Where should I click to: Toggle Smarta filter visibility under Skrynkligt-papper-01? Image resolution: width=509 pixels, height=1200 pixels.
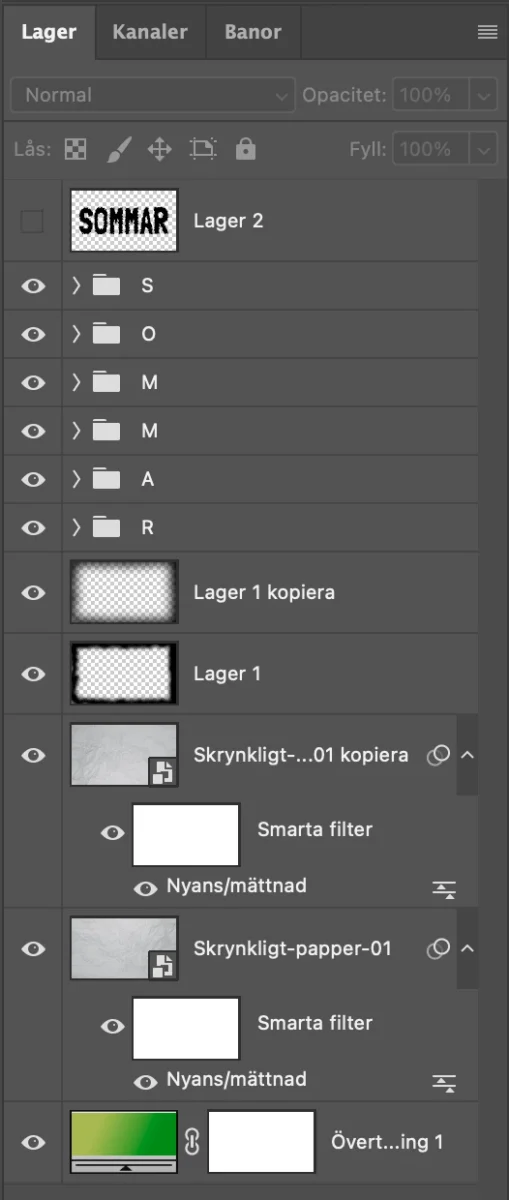click(113, 1027)
